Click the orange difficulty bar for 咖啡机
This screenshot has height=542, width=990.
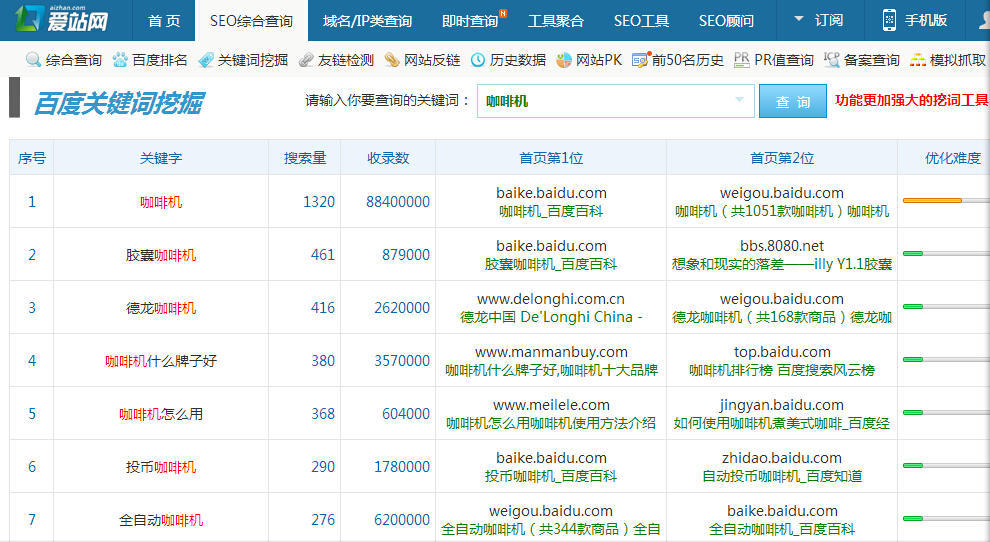[x=932, y=201]
